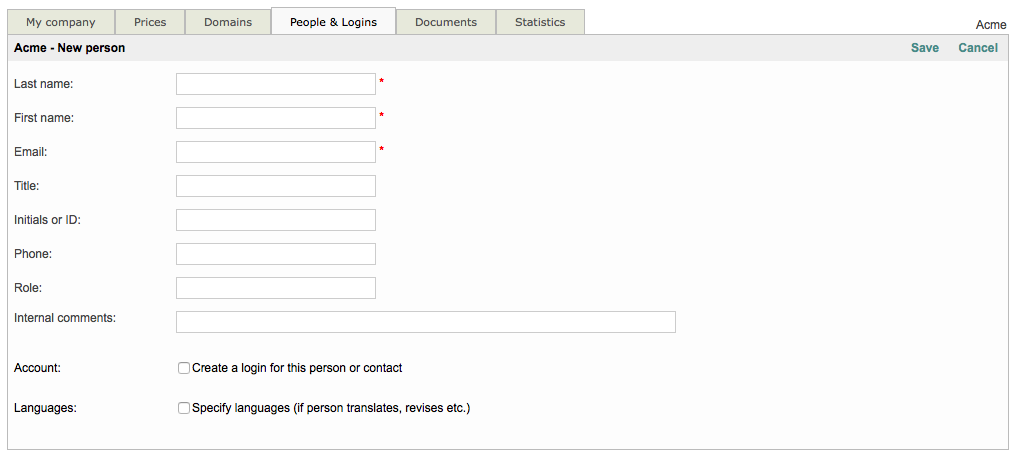This screenshot has width=1017, height=457.
Task: Select the People & Logins tab
Action: (x=333, y=22)
